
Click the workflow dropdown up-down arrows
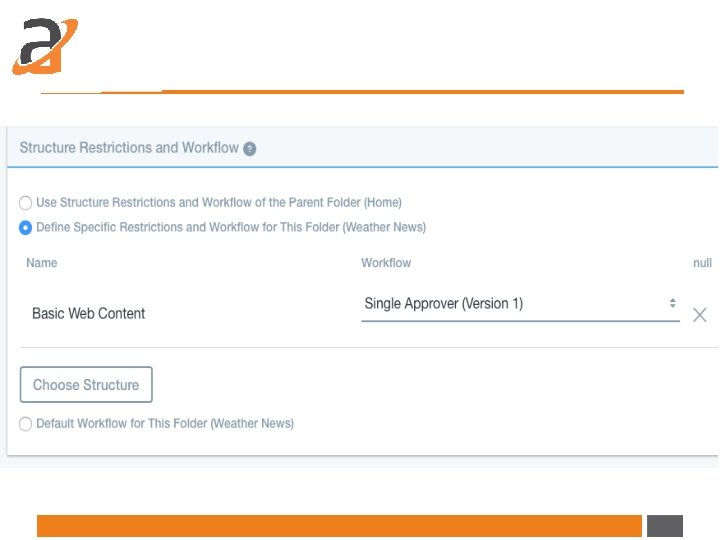pyautogui.click(x=672, y=303)
